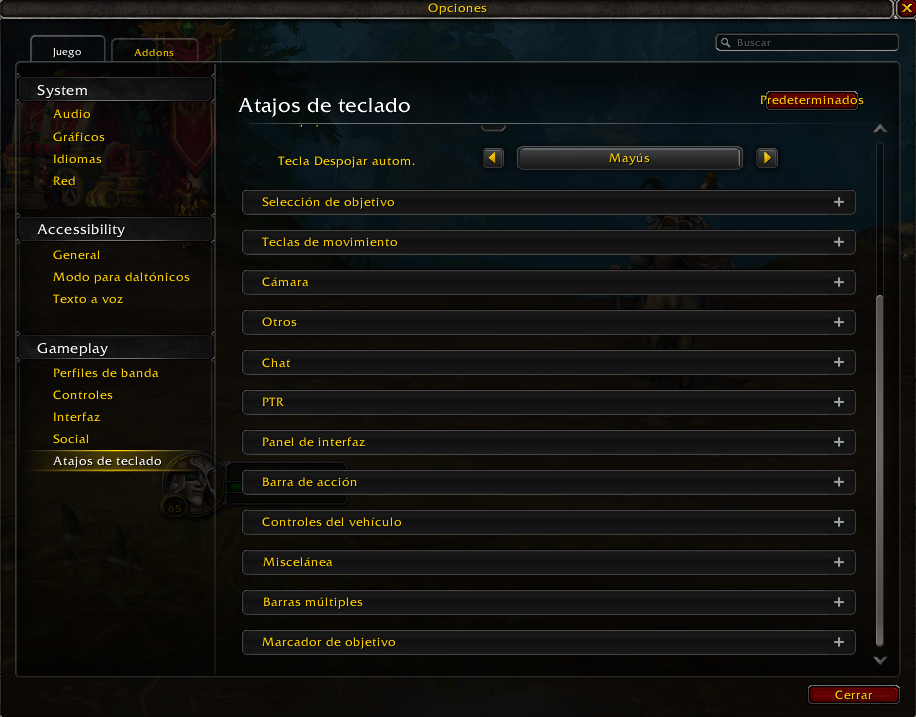This screenshot has height=717, width=916.
Task: Click the Buscar search field
Action: click(x=807, y=43)
